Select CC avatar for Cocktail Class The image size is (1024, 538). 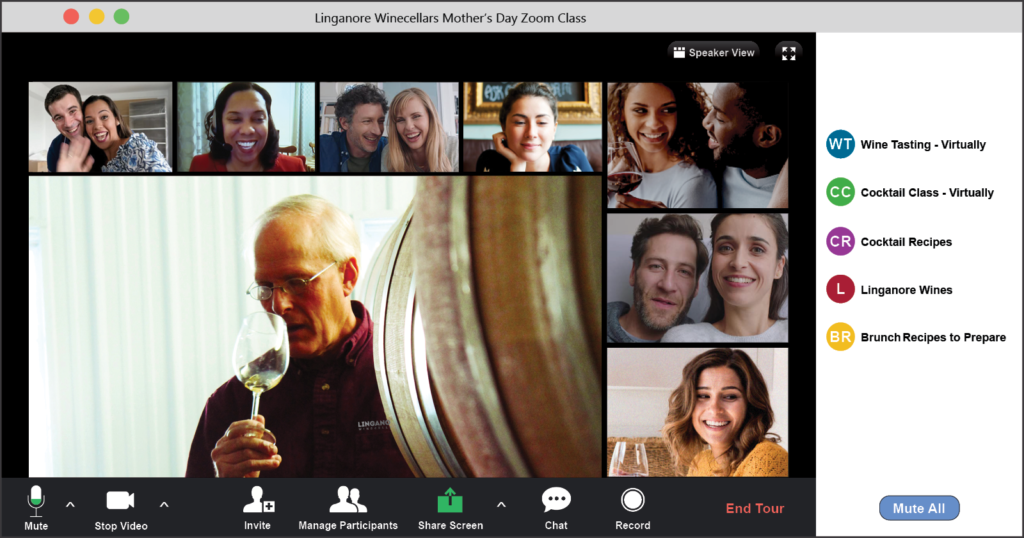click(840, 192)
